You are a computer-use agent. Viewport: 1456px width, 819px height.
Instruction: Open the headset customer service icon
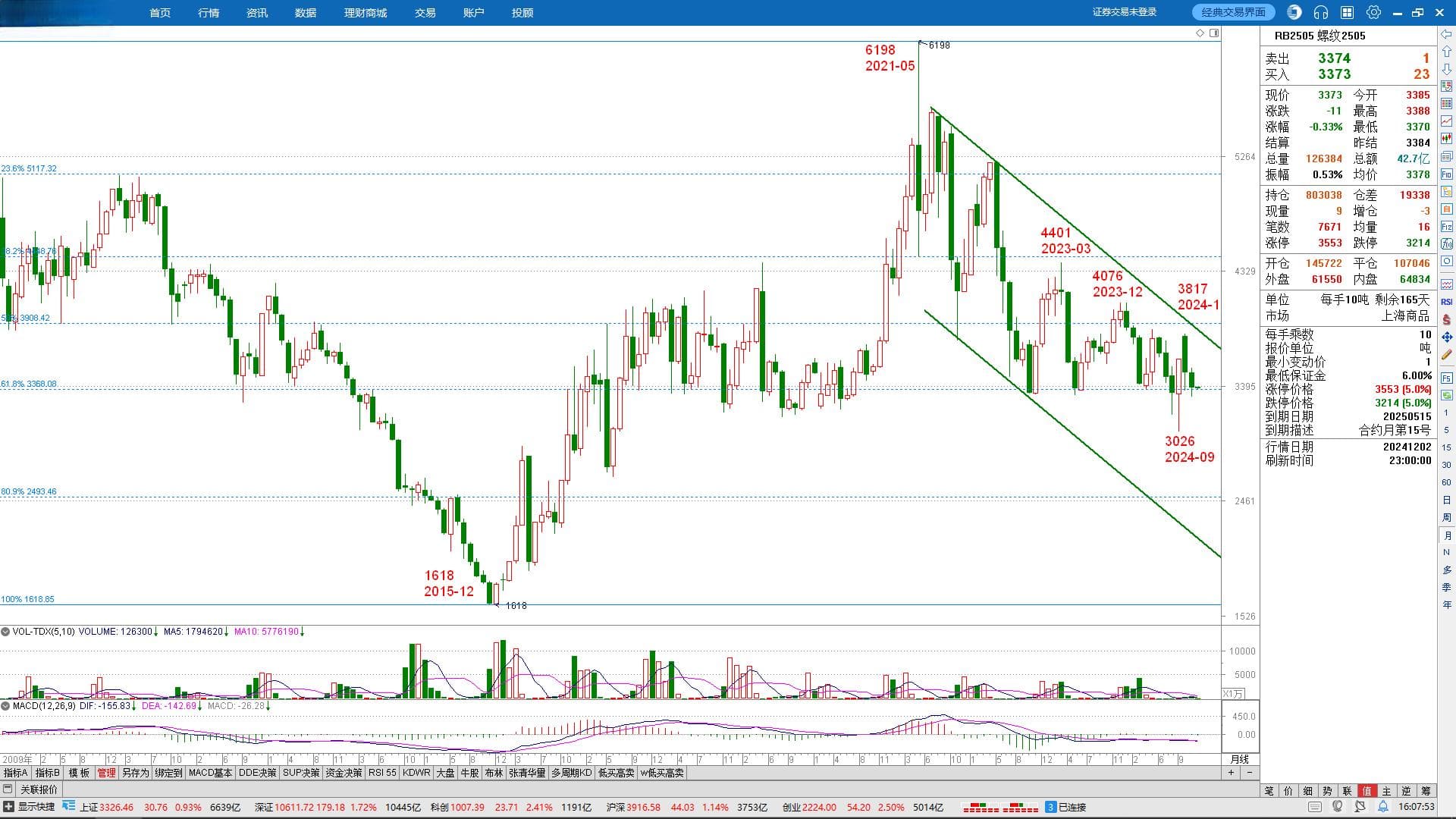pos(1321,12)
